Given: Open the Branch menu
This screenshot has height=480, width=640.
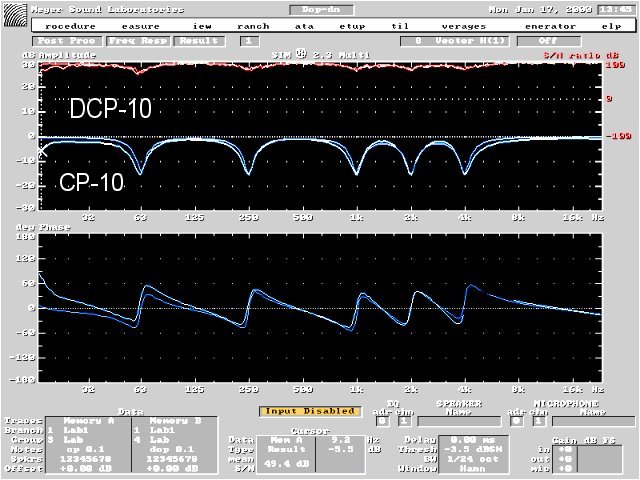Looking at the screenshot, I should click(253, 26).
